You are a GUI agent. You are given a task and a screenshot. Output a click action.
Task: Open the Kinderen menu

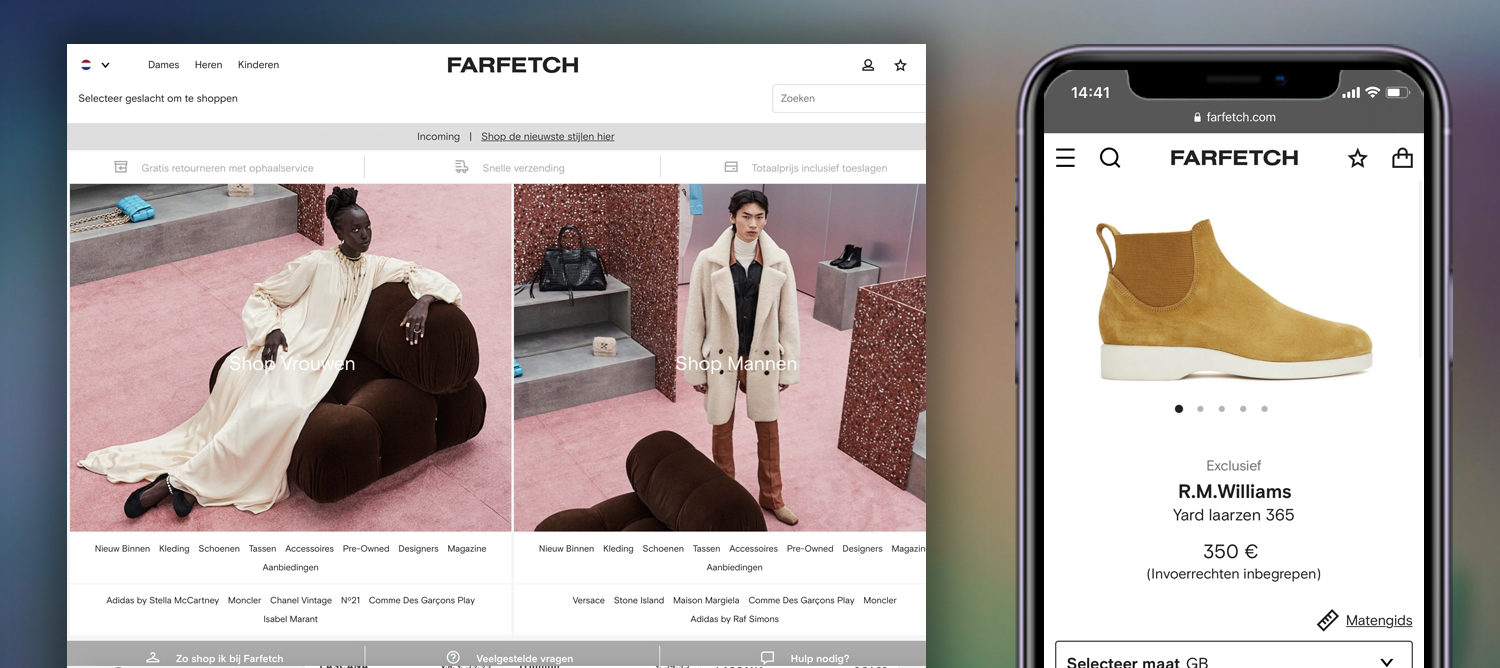click(258, 64)
